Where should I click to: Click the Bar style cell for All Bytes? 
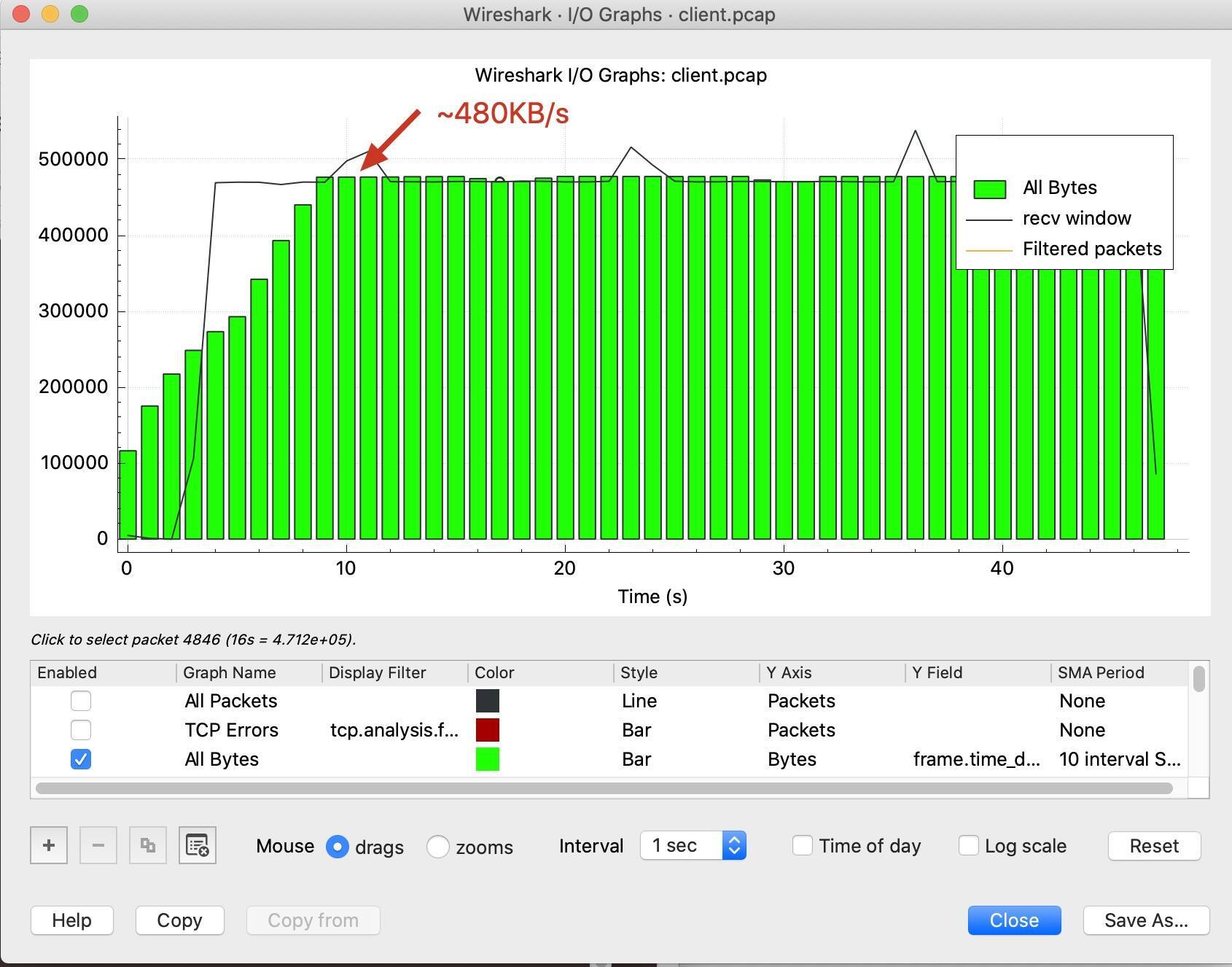pos(636,759)
